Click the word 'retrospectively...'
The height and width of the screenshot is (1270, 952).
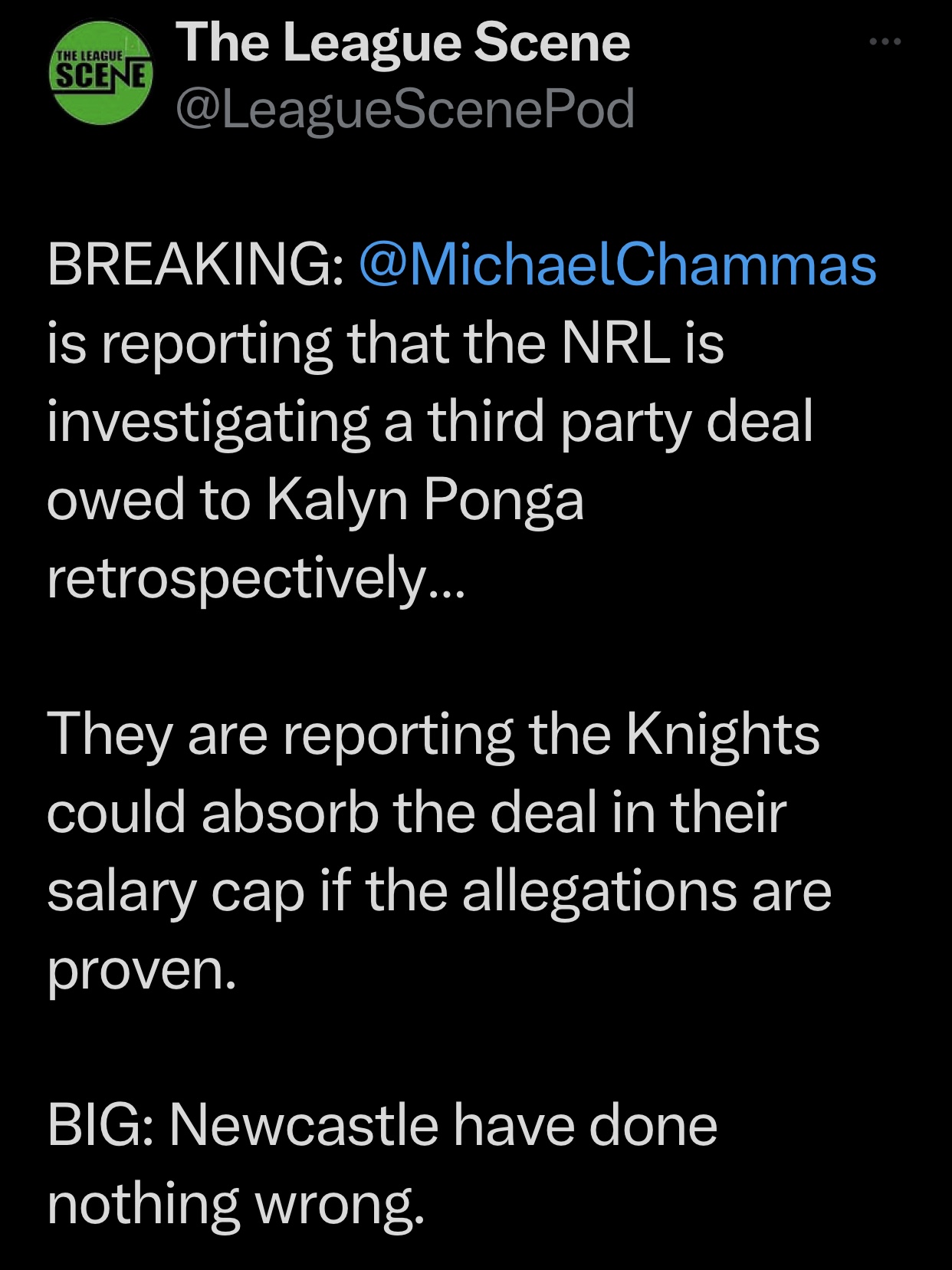tap(255, 578)
